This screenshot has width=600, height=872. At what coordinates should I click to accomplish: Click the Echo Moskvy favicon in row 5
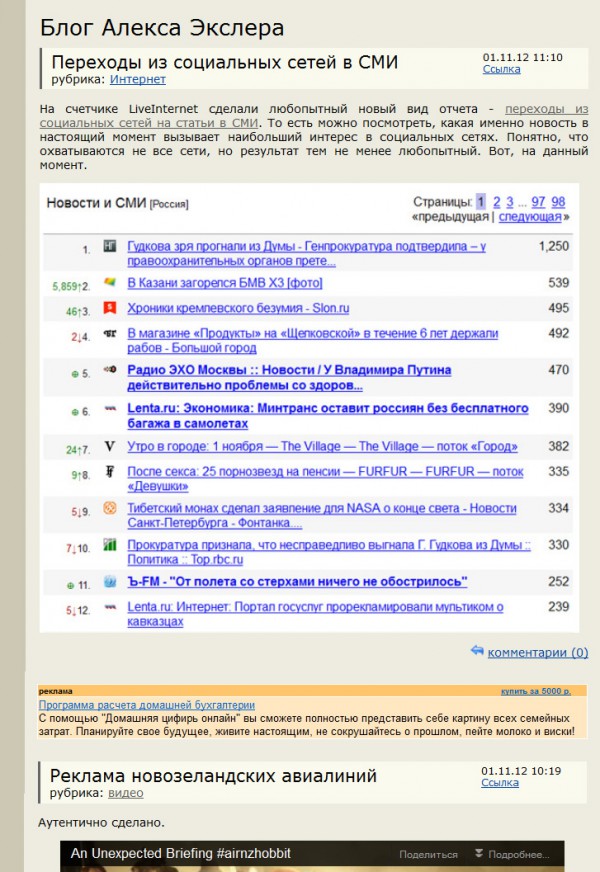109,370
